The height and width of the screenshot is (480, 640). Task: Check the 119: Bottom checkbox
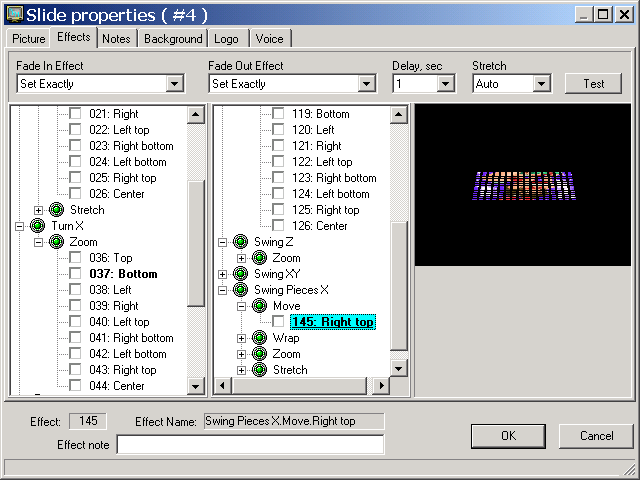[x=278, y=113]
